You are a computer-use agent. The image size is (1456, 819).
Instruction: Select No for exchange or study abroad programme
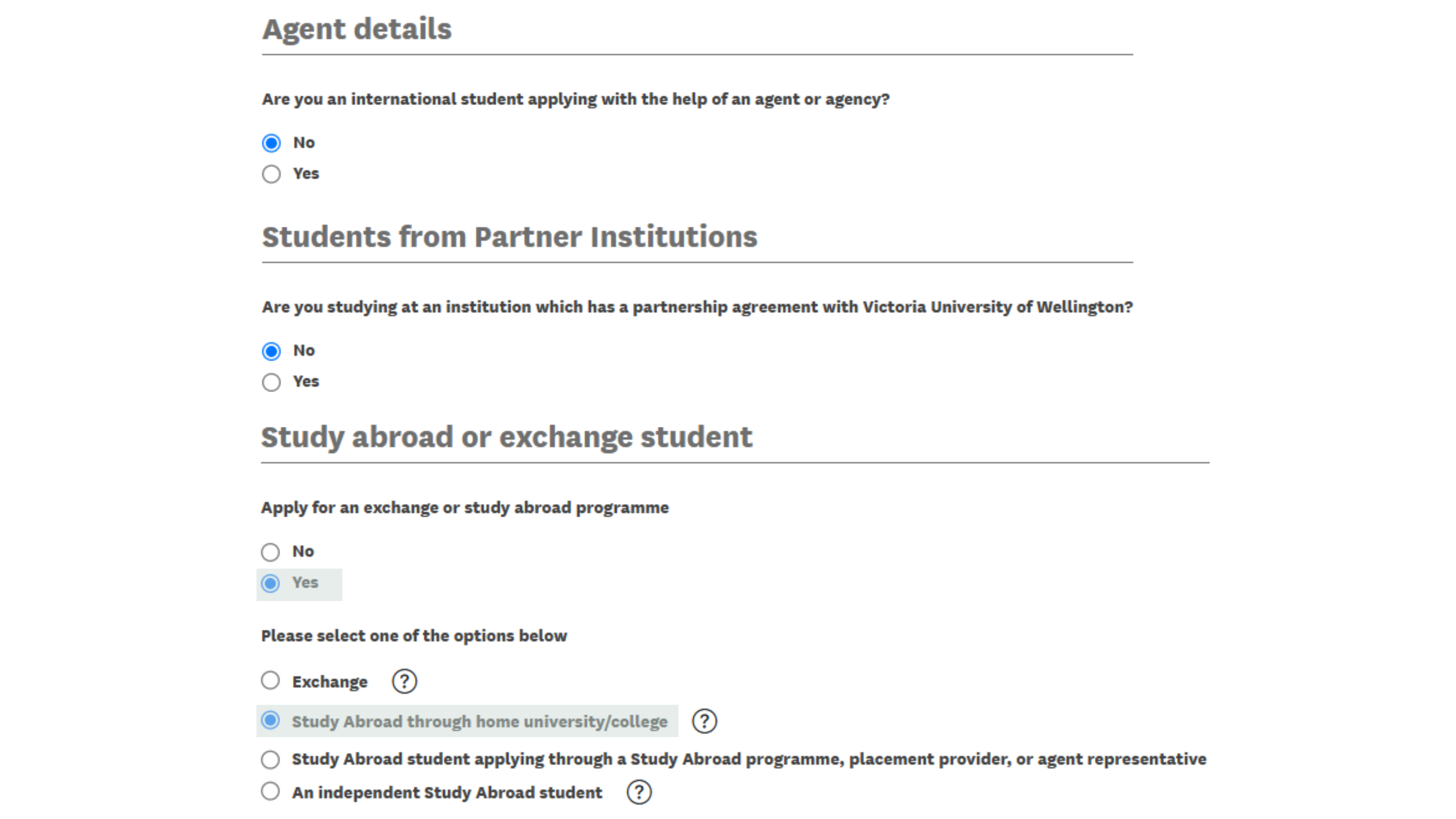point(270,551)
